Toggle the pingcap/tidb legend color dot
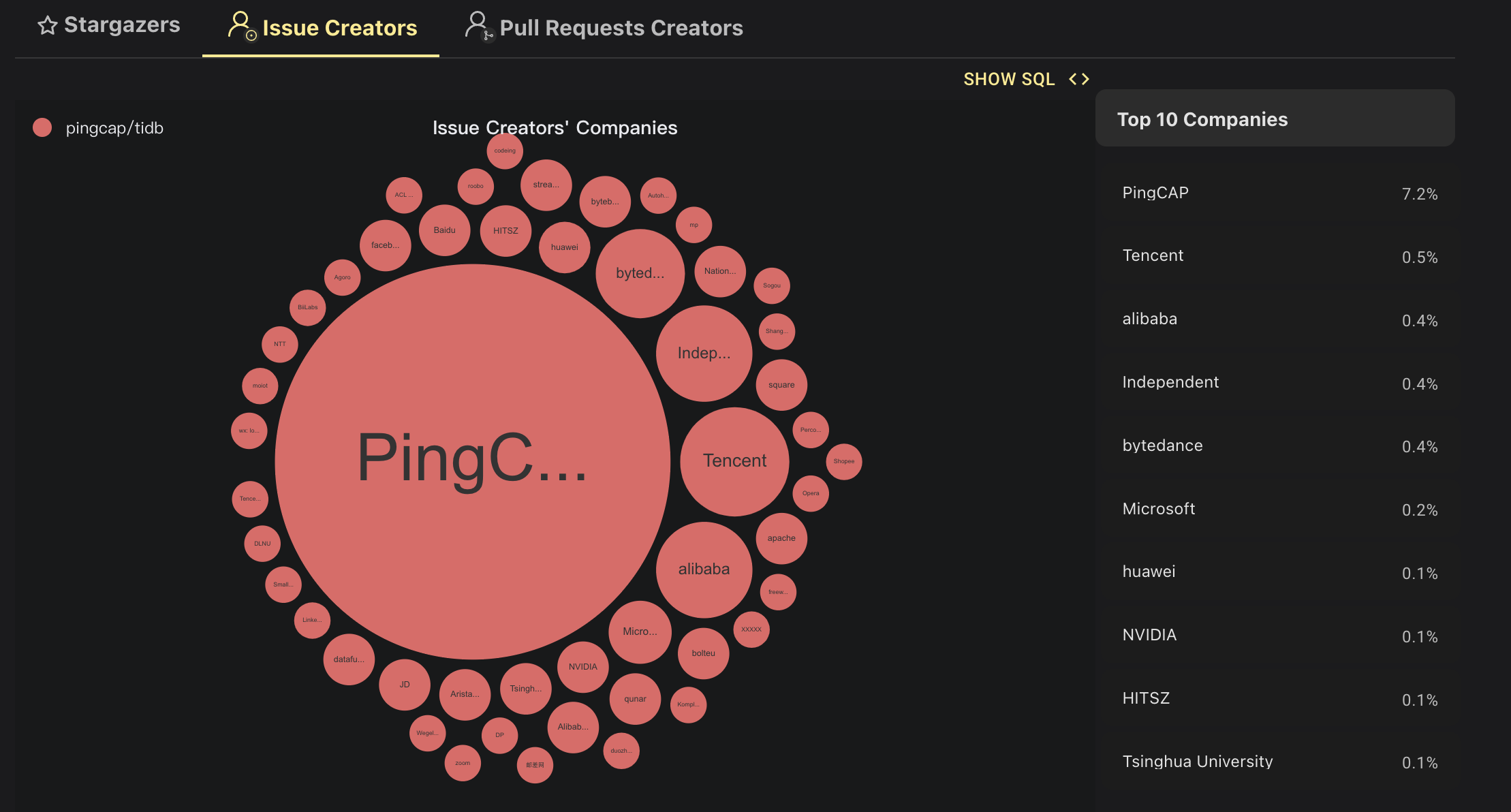 tap(42, 128)
